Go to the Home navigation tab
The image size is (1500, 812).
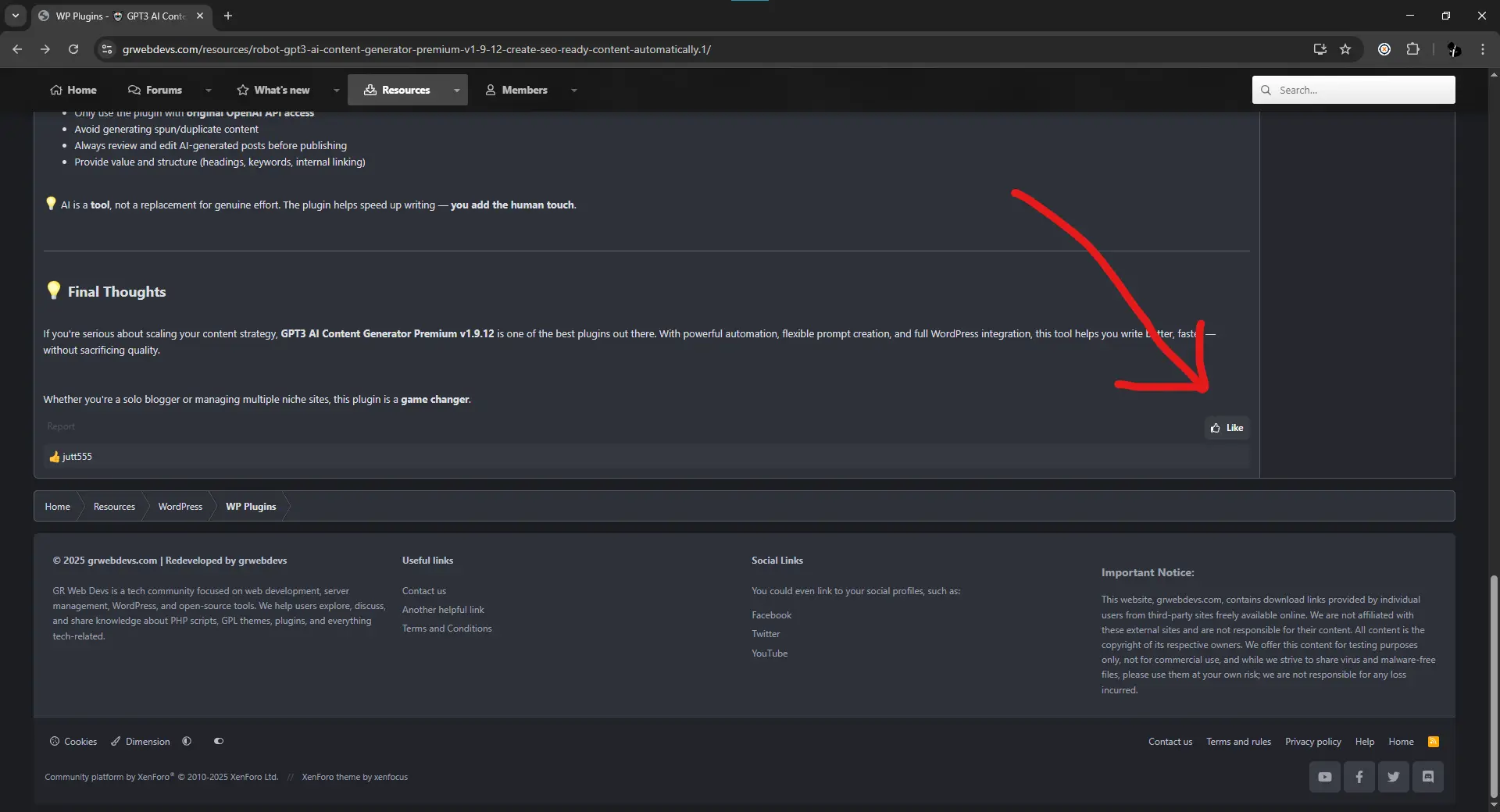(73, 91)
